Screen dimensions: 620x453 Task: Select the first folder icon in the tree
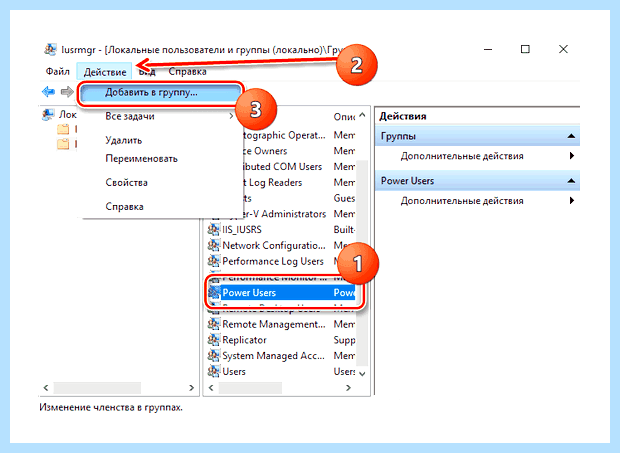click(x=63, y=129)
